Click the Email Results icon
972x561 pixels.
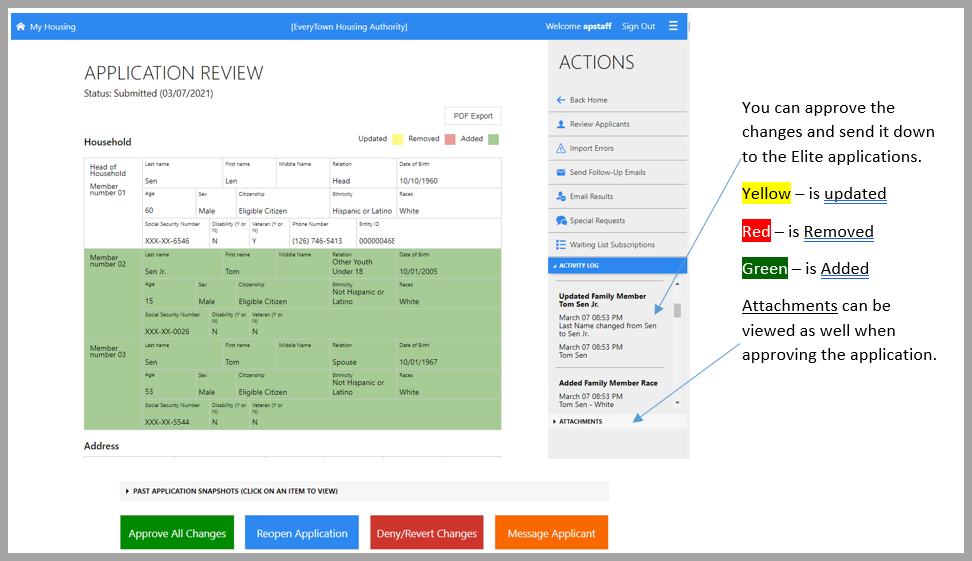click(561, 197)
